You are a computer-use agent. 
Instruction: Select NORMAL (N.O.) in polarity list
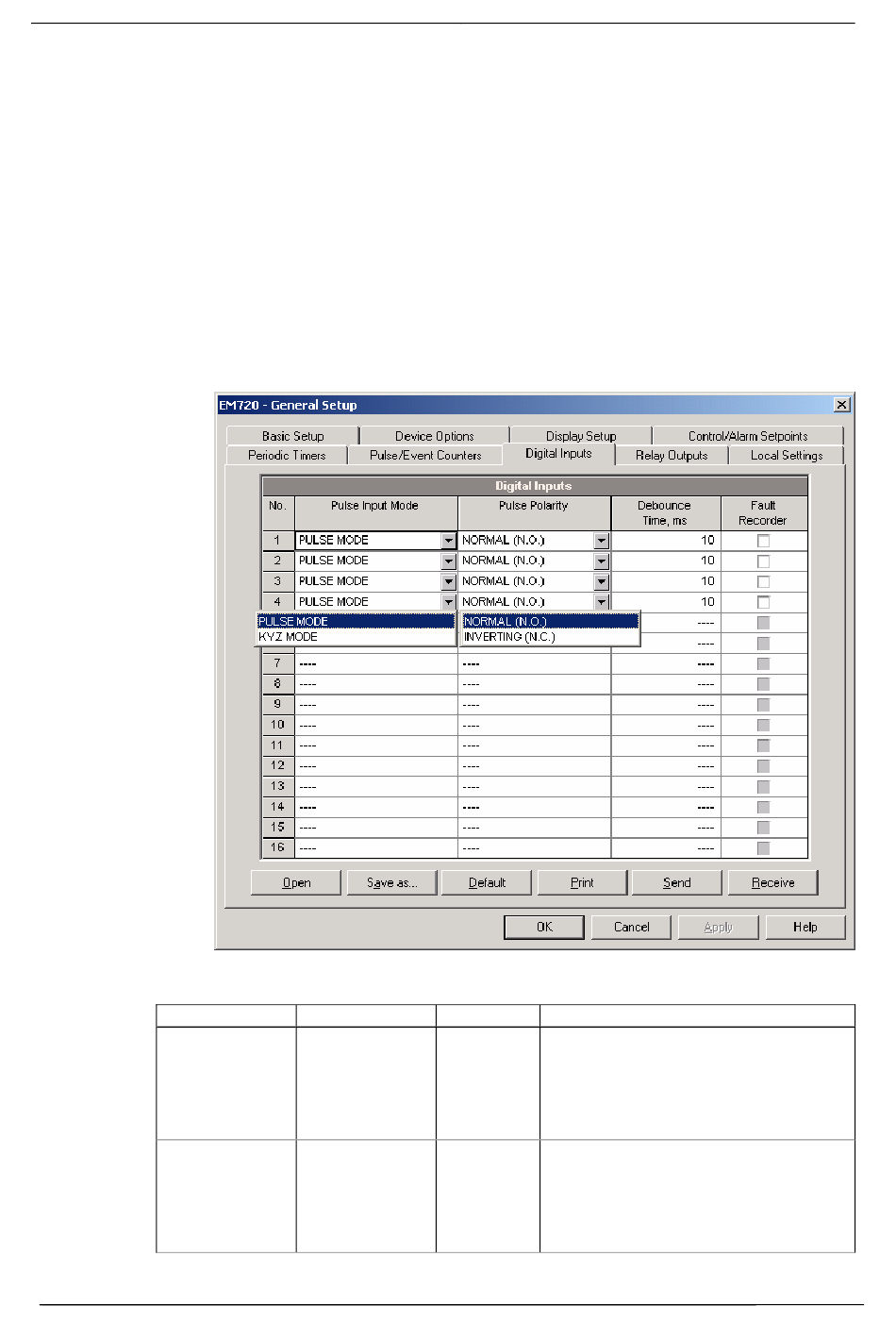550,622
